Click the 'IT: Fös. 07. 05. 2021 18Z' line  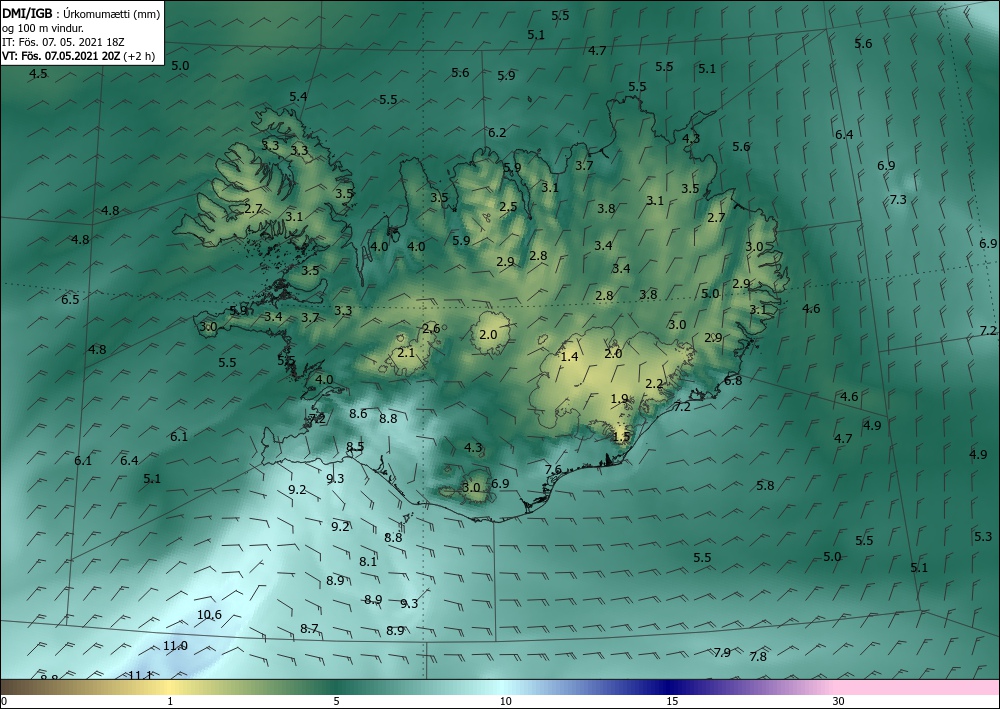63,42
